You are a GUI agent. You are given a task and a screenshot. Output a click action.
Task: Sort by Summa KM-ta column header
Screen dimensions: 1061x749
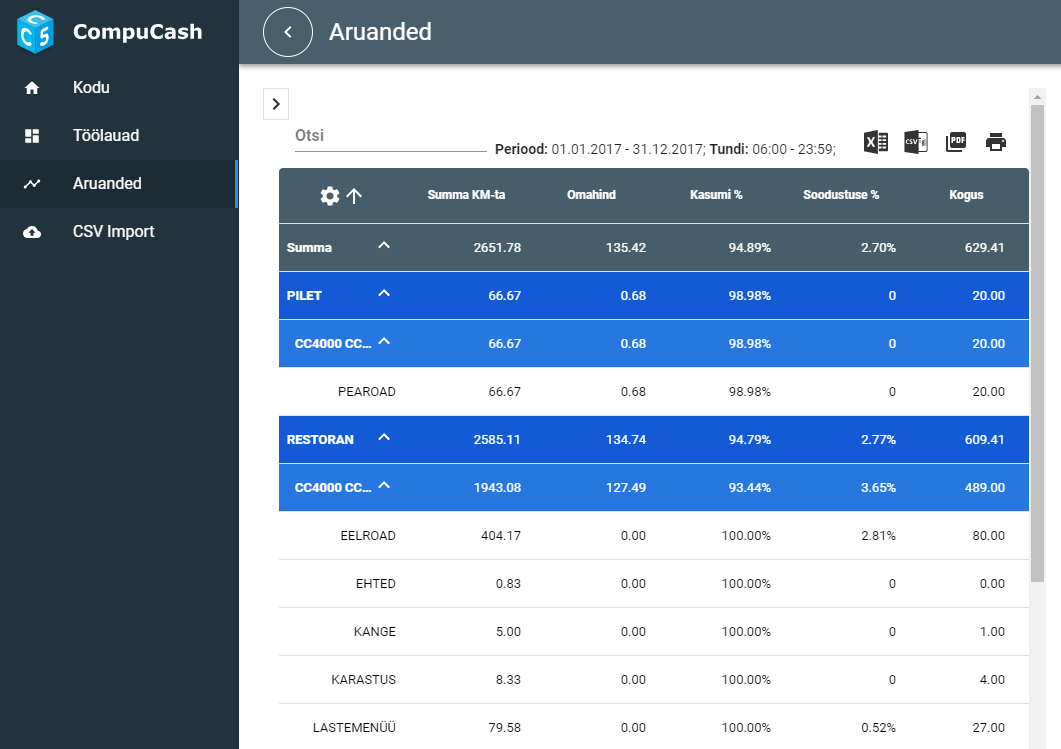pos(466,195)
